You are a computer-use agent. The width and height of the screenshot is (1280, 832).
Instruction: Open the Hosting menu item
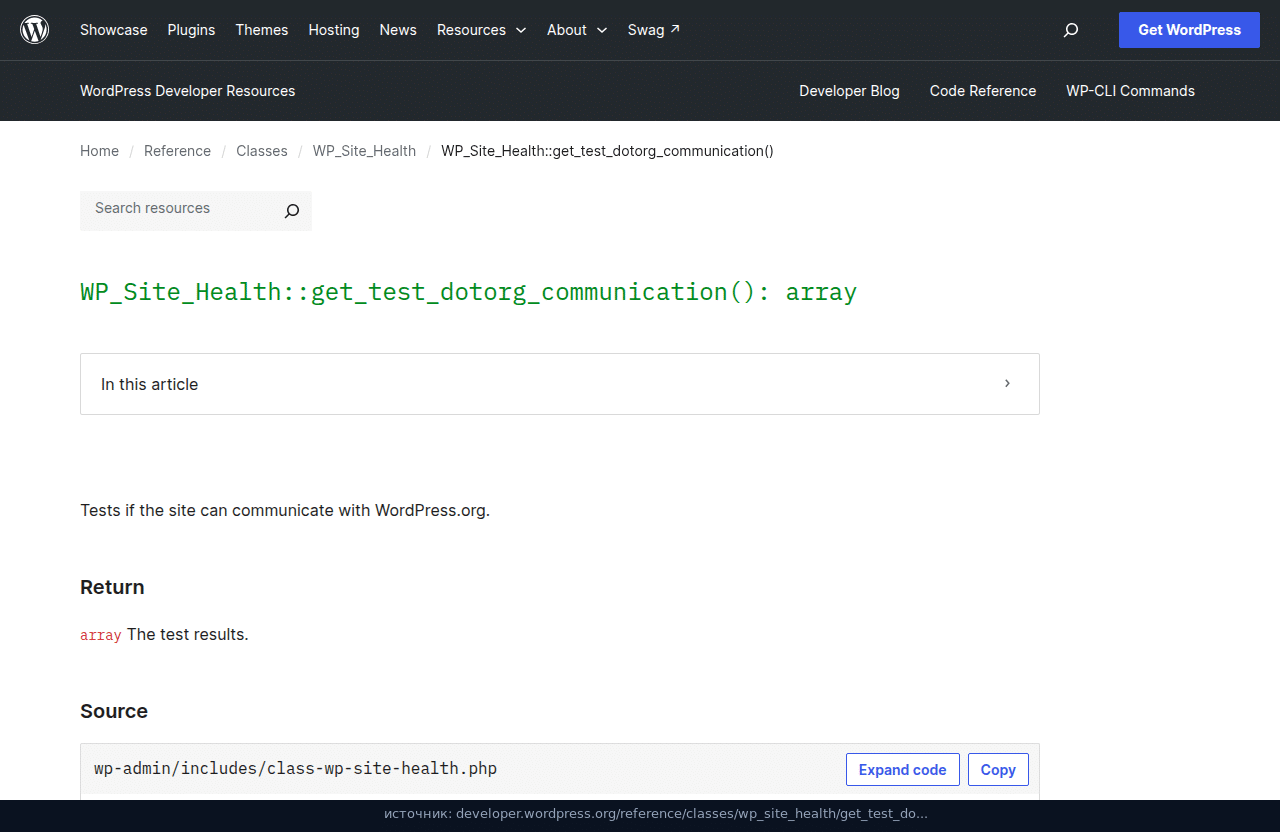[334, 30]
